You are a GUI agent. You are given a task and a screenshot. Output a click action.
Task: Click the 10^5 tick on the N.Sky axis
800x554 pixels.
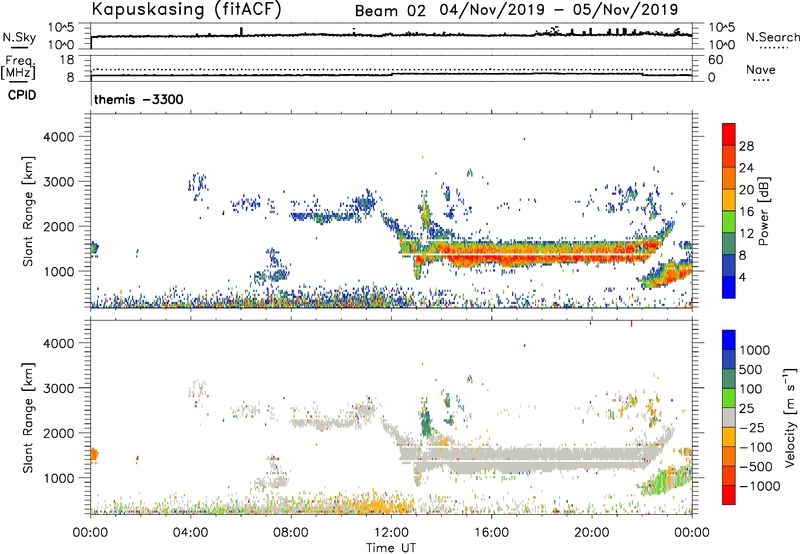62,28
